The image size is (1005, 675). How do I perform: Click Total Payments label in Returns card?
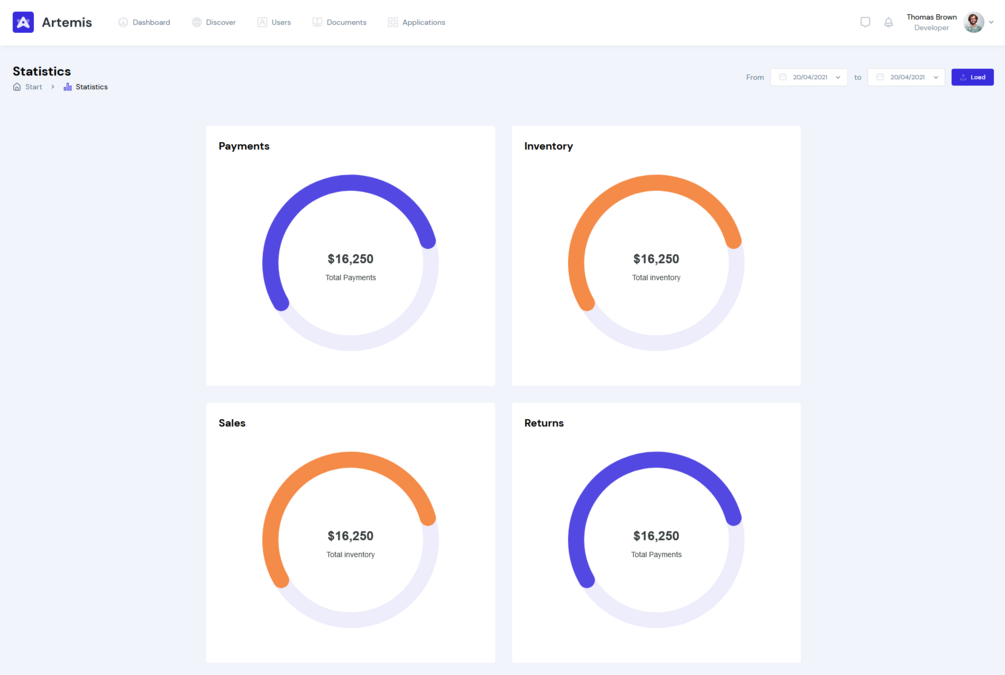pos(656,554)
